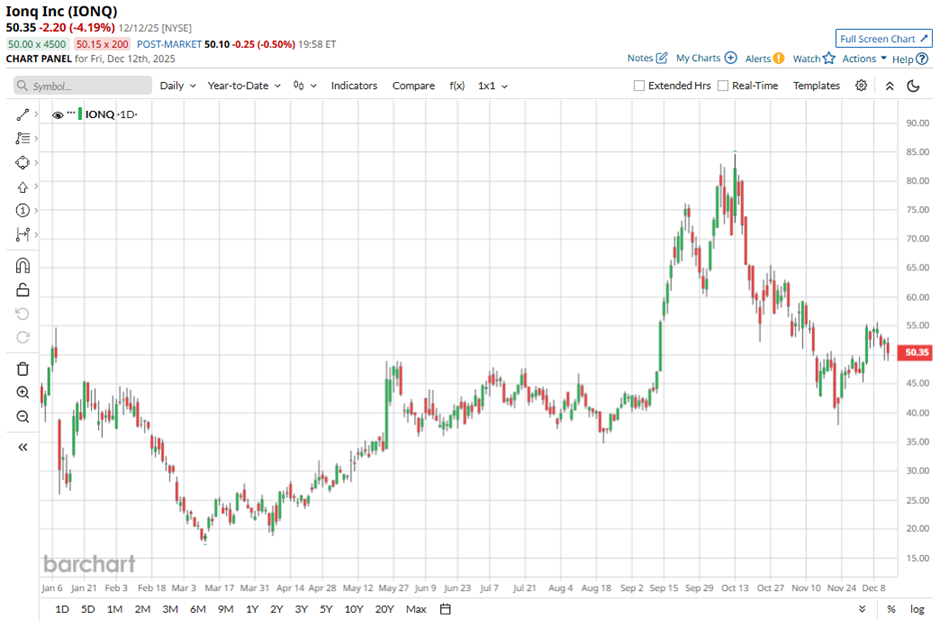Select the 3M range button
This screenshot has height=629, width=940.
170,609
